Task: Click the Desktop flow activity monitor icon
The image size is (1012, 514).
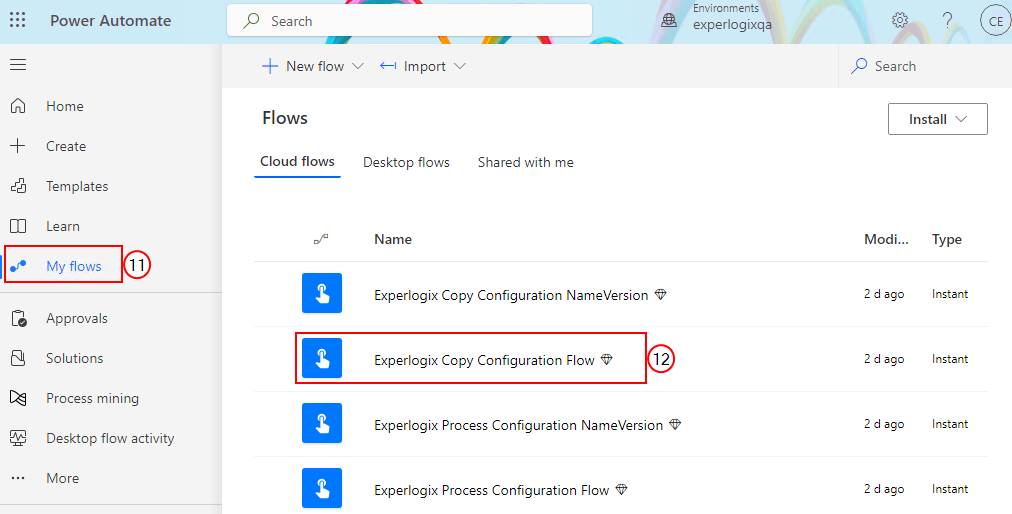Action: [x=18, y=438]
